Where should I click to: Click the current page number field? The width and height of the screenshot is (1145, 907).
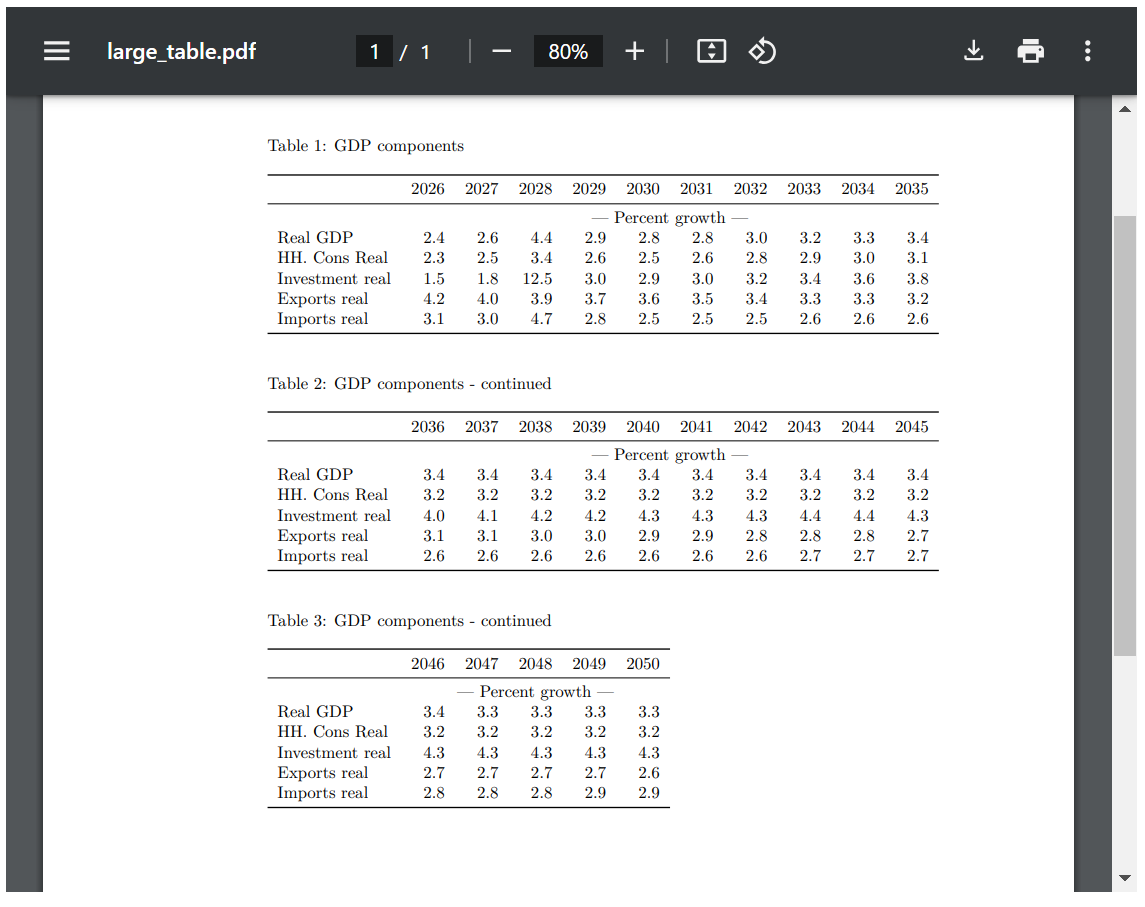tap(375, 51)
